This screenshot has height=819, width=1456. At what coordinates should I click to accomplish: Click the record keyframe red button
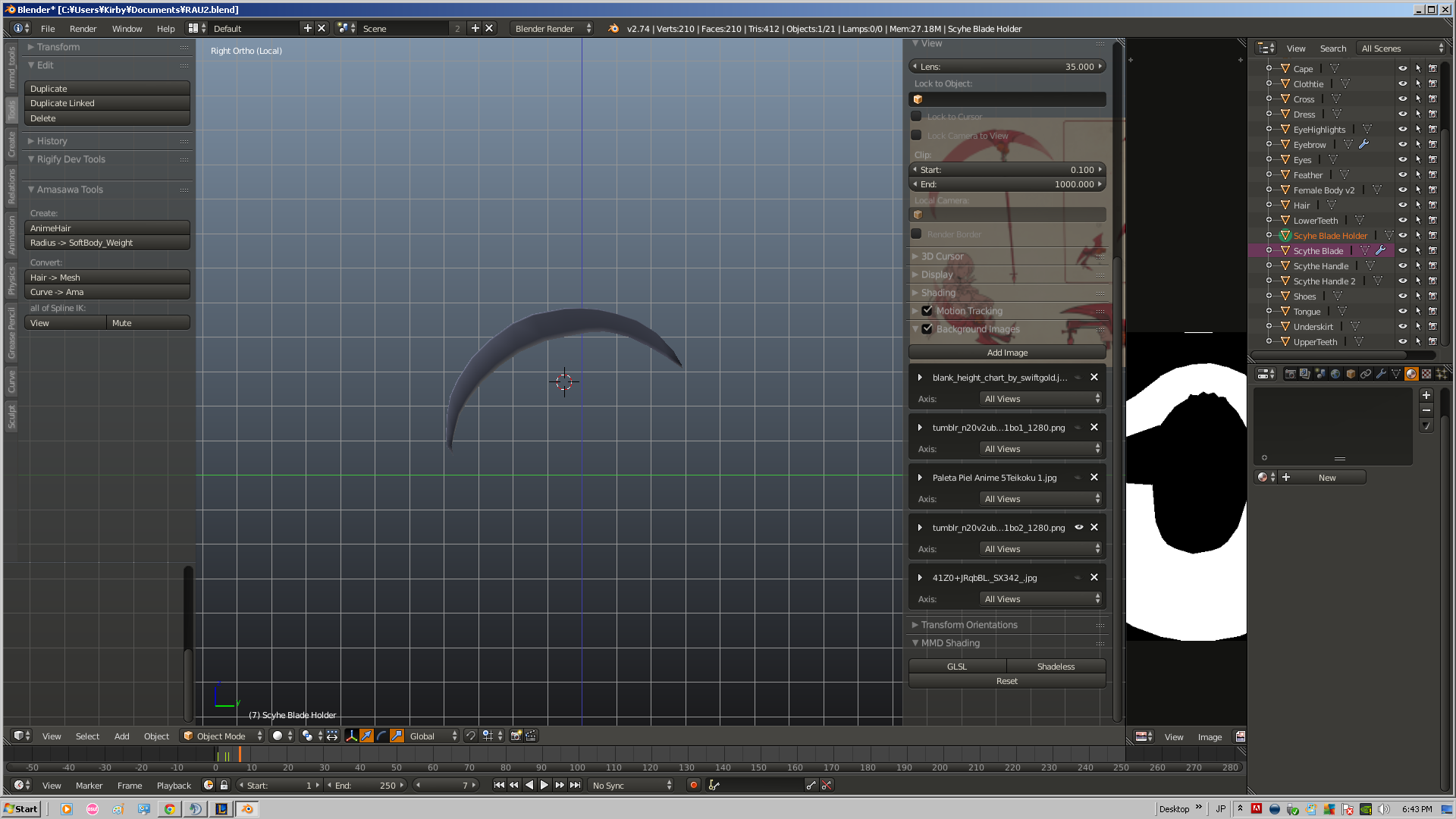click(x=693, y=786)
